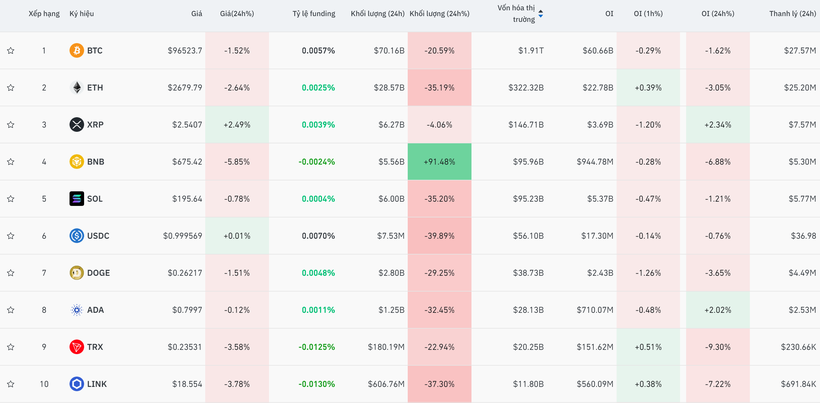Open the TRX symbol link
This screenshot has width=820, height=403.
point(95,347)
